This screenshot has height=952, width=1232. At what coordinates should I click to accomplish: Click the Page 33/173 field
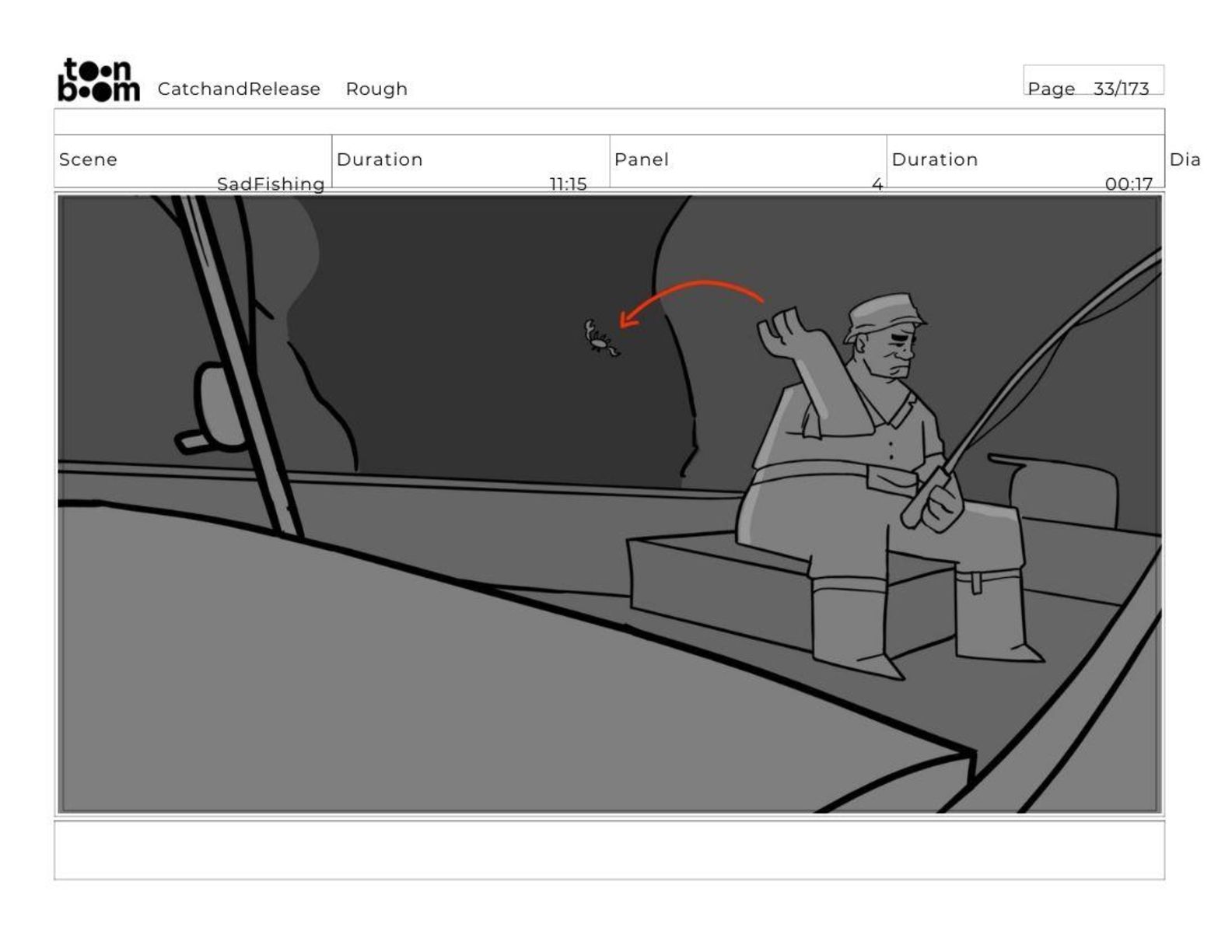click(1093, 80)
